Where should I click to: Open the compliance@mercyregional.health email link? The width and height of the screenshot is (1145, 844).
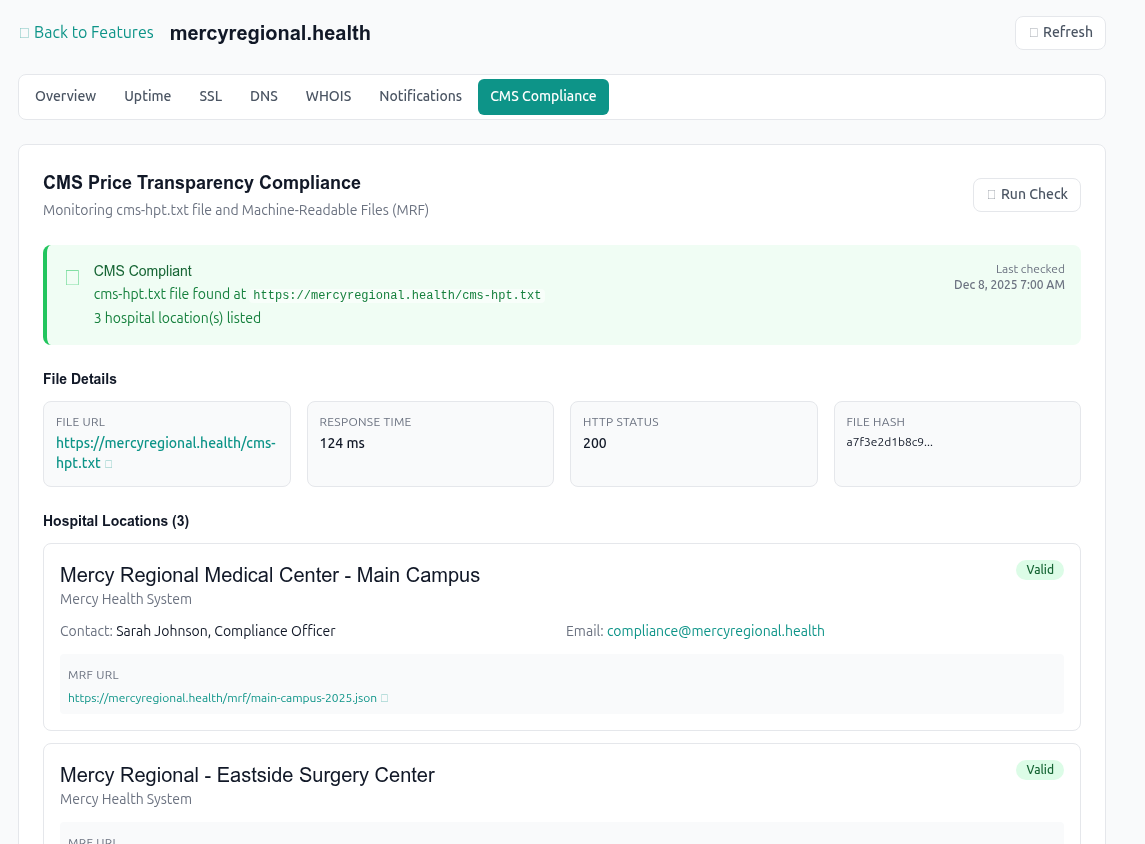click(715, 631)
